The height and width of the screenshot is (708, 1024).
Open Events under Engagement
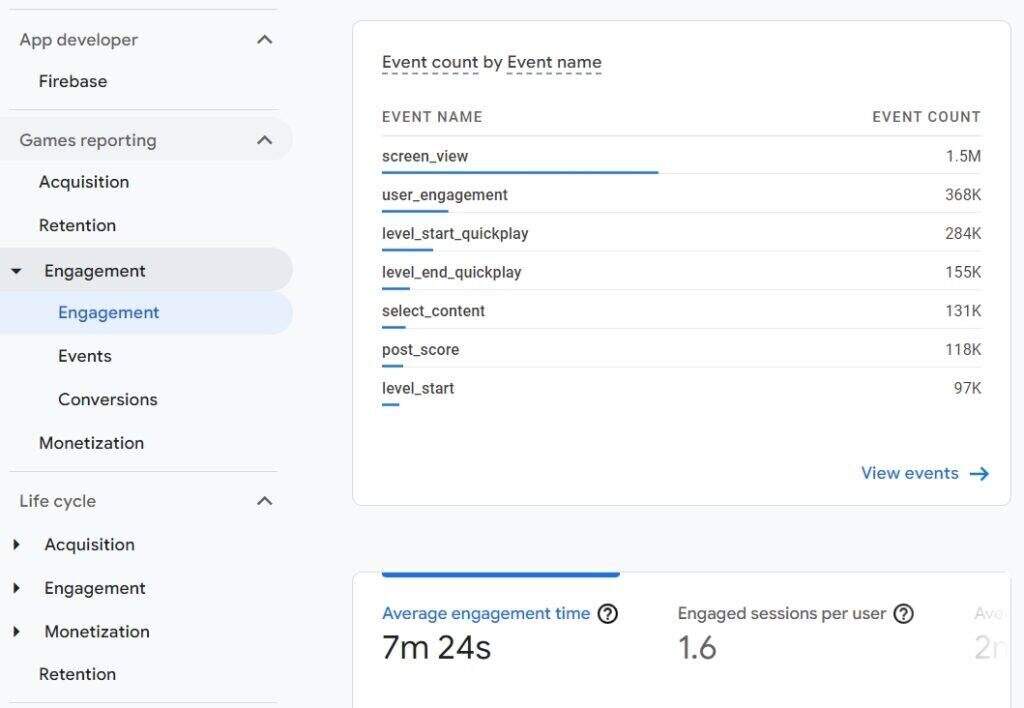point(85,356)
